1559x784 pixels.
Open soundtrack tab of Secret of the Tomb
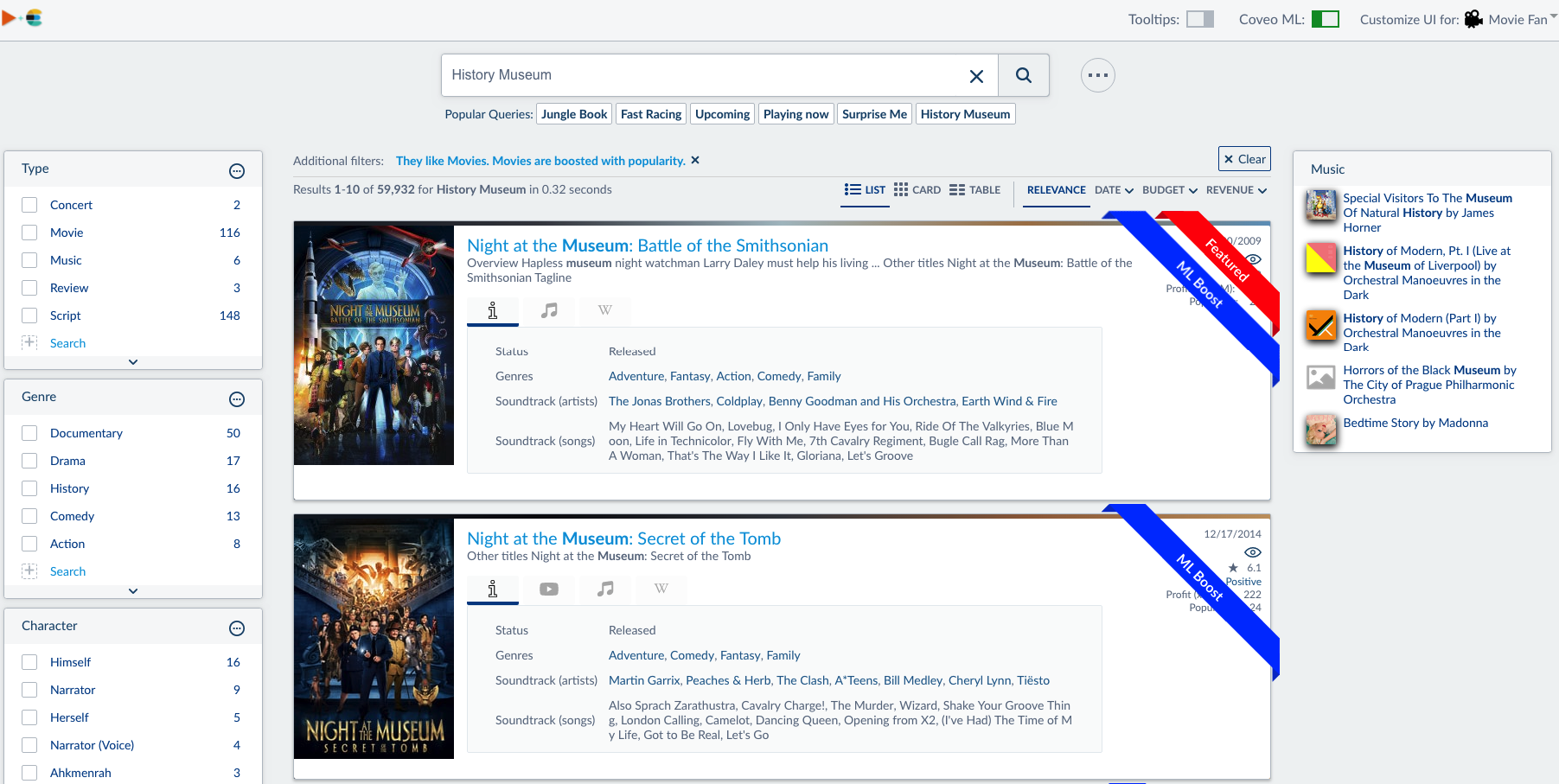[605, 589]
